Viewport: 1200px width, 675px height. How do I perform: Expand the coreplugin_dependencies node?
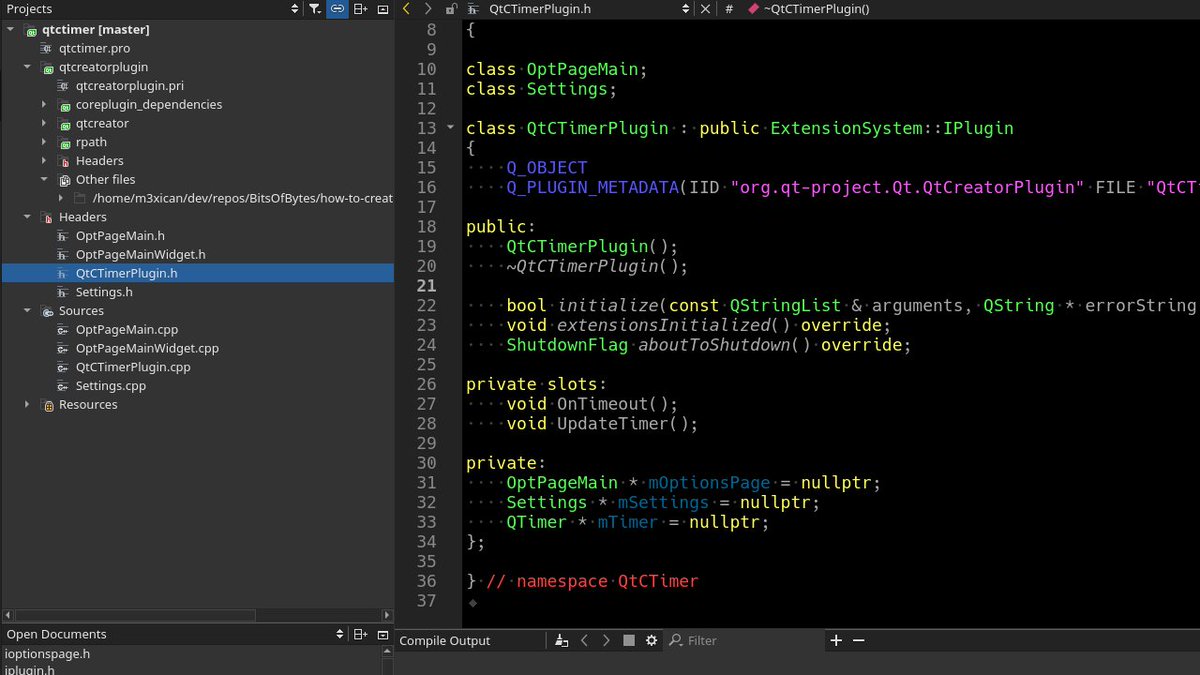click(44, 105)
